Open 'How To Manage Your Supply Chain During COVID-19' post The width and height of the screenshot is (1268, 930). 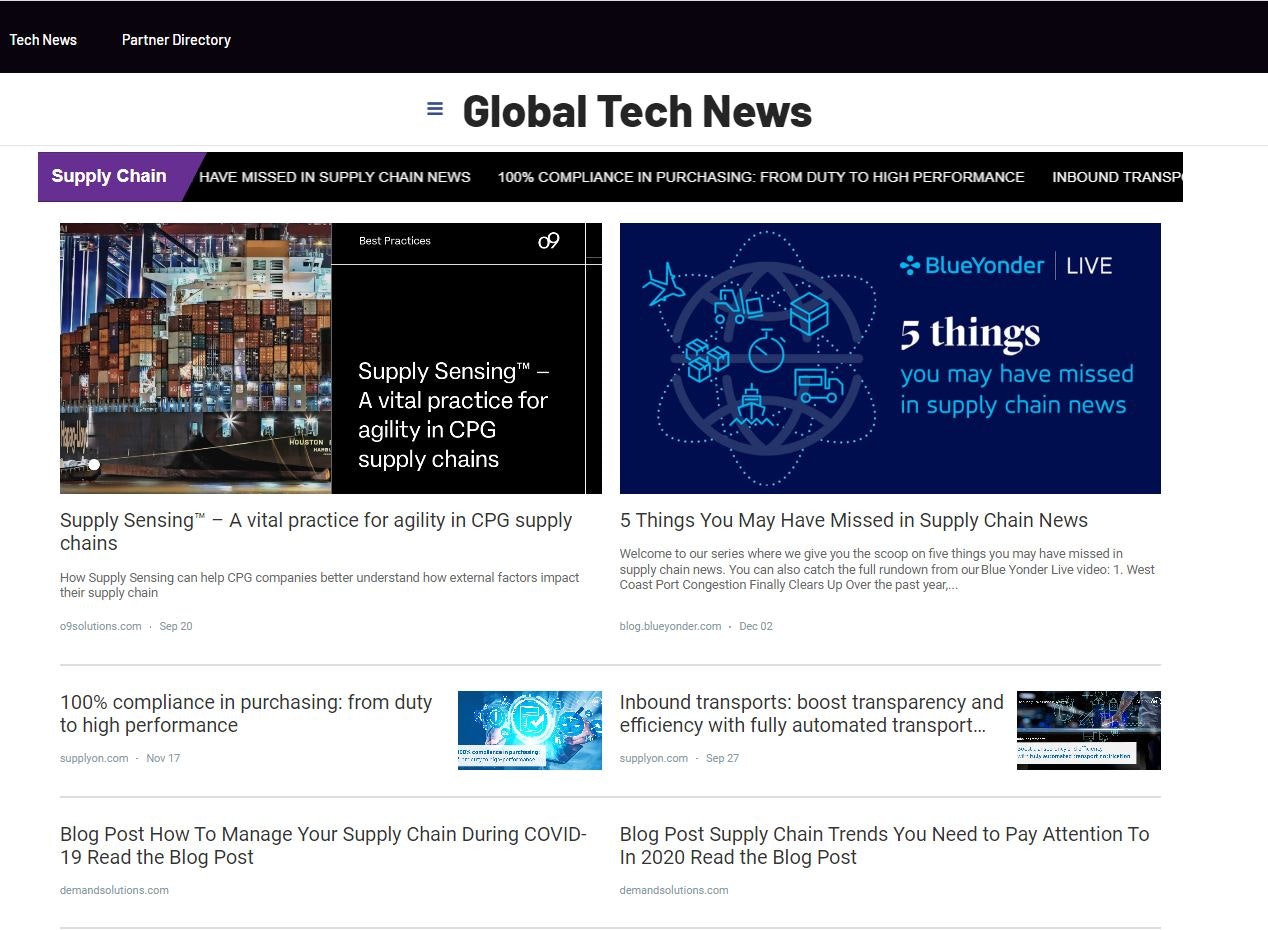coord(323,846)
